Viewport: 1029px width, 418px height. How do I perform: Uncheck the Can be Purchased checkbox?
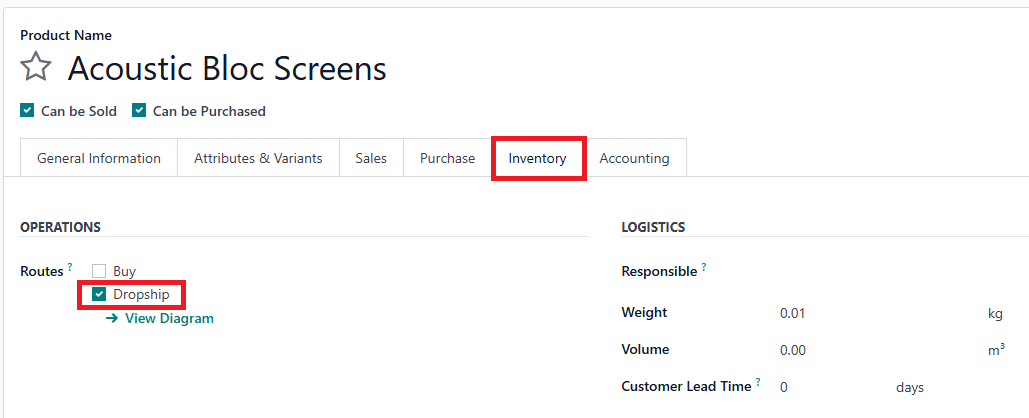(x=140, y=111)
